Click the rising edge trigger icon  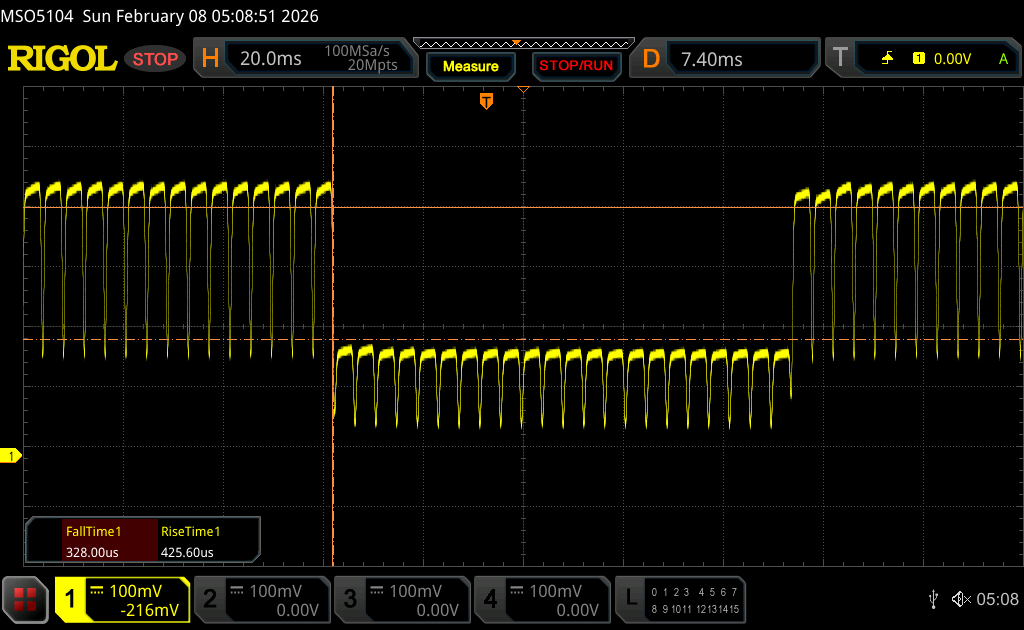[x=887, y=59]
